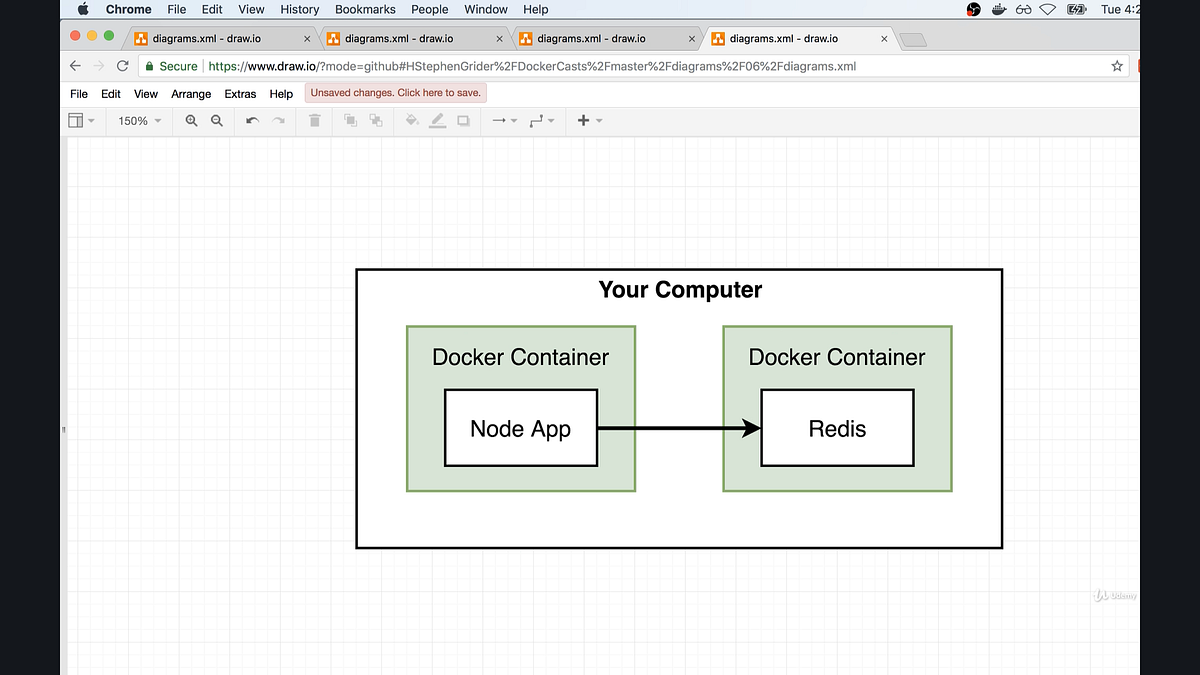Image resolution: width=1200 pixels, height=675 pixels.
Task: Toggle shadow on the selected shape
Action: [463, 120]
